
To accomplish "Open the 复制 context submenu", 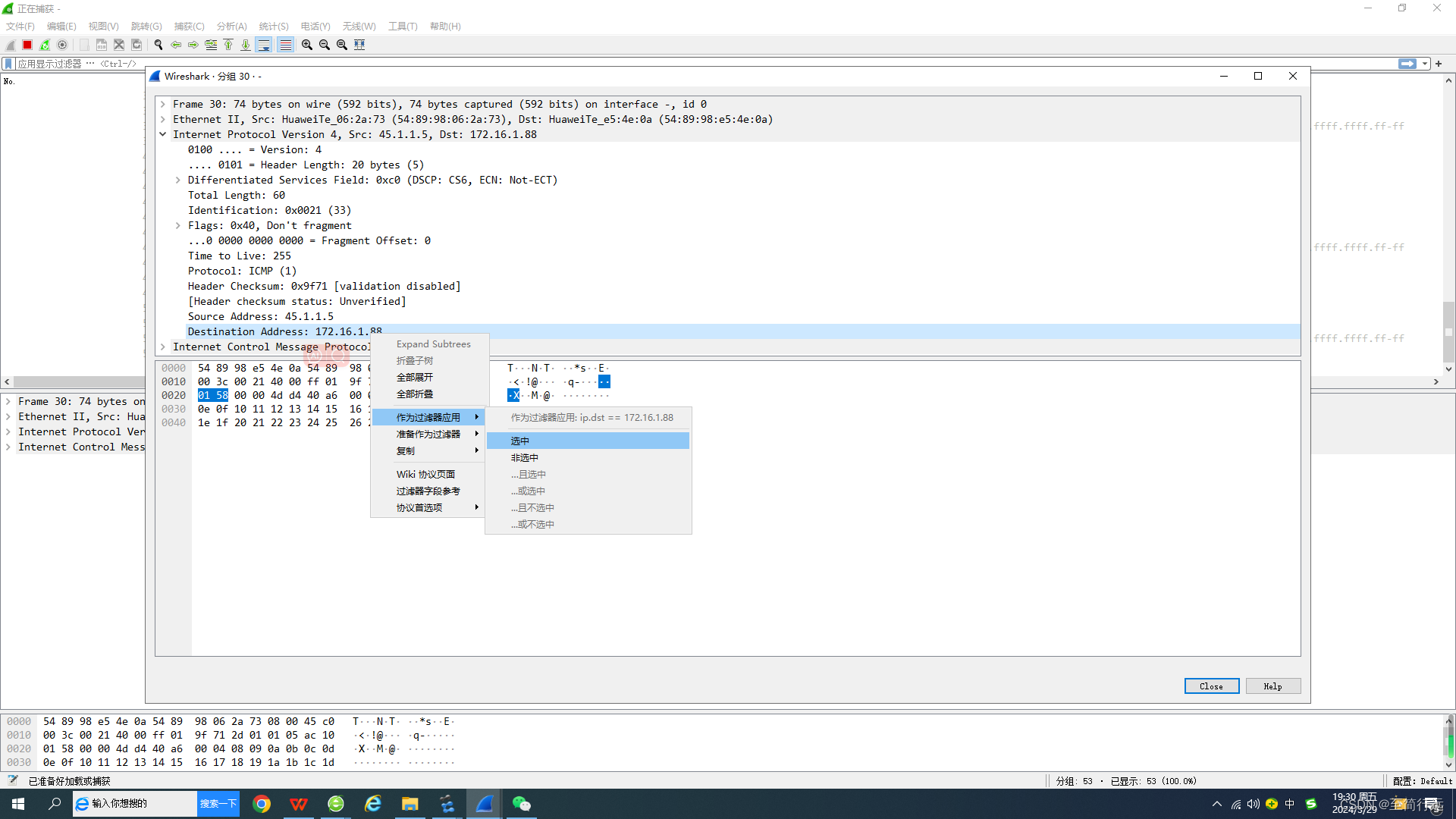I will point(428,450).
